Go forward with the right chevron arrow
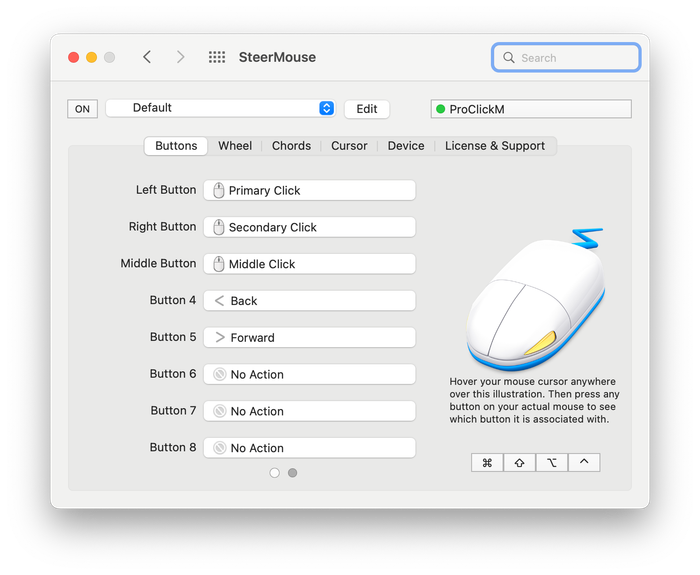This screenshot has width=700, height=575. (180, 57)
